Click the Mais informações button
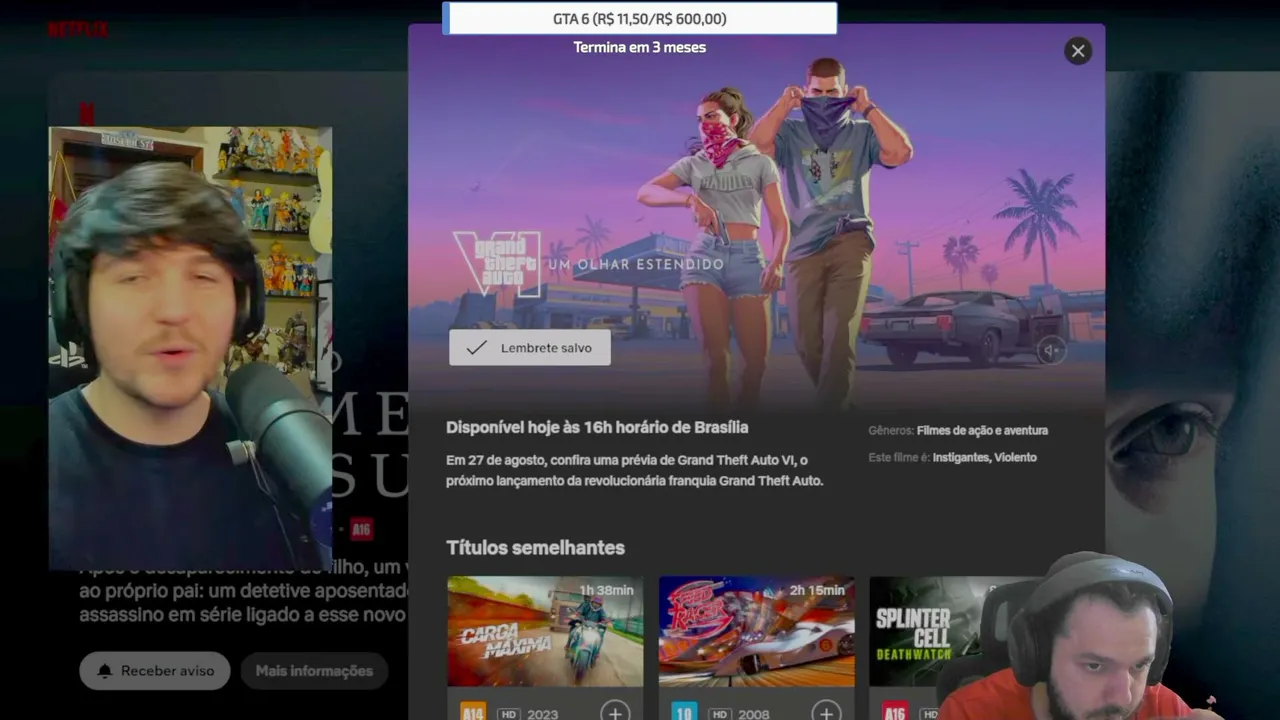 (314, 671)
